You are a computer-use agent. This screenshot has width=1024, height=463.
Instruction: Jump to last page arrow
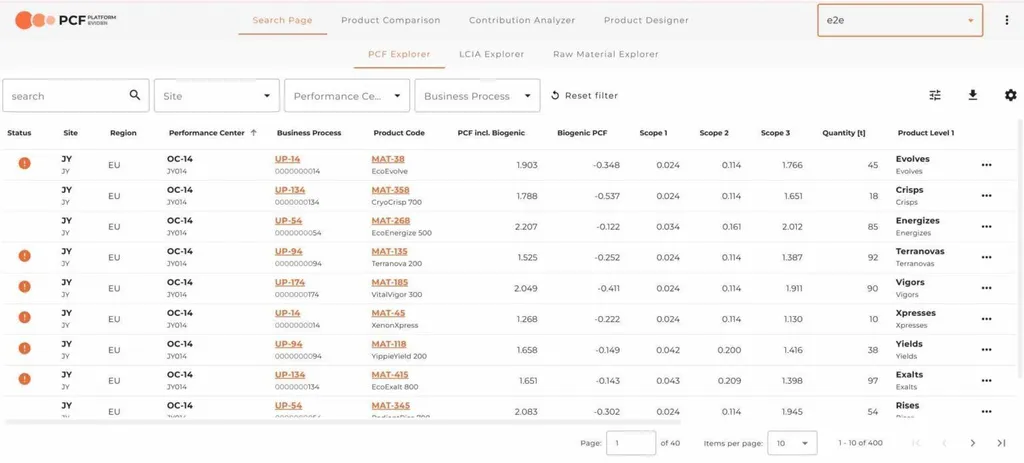1001,443
